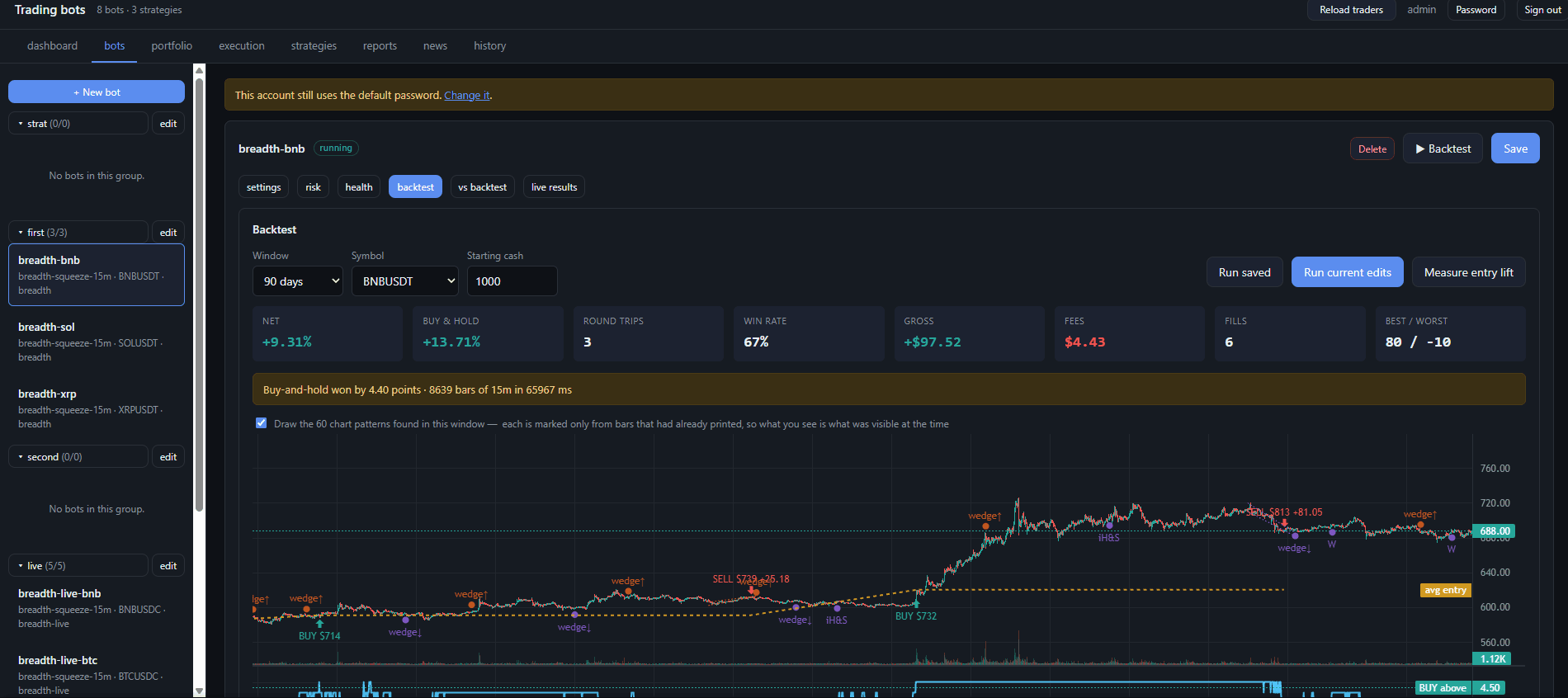Click the Backtest play button

[x=1443, y=149]
